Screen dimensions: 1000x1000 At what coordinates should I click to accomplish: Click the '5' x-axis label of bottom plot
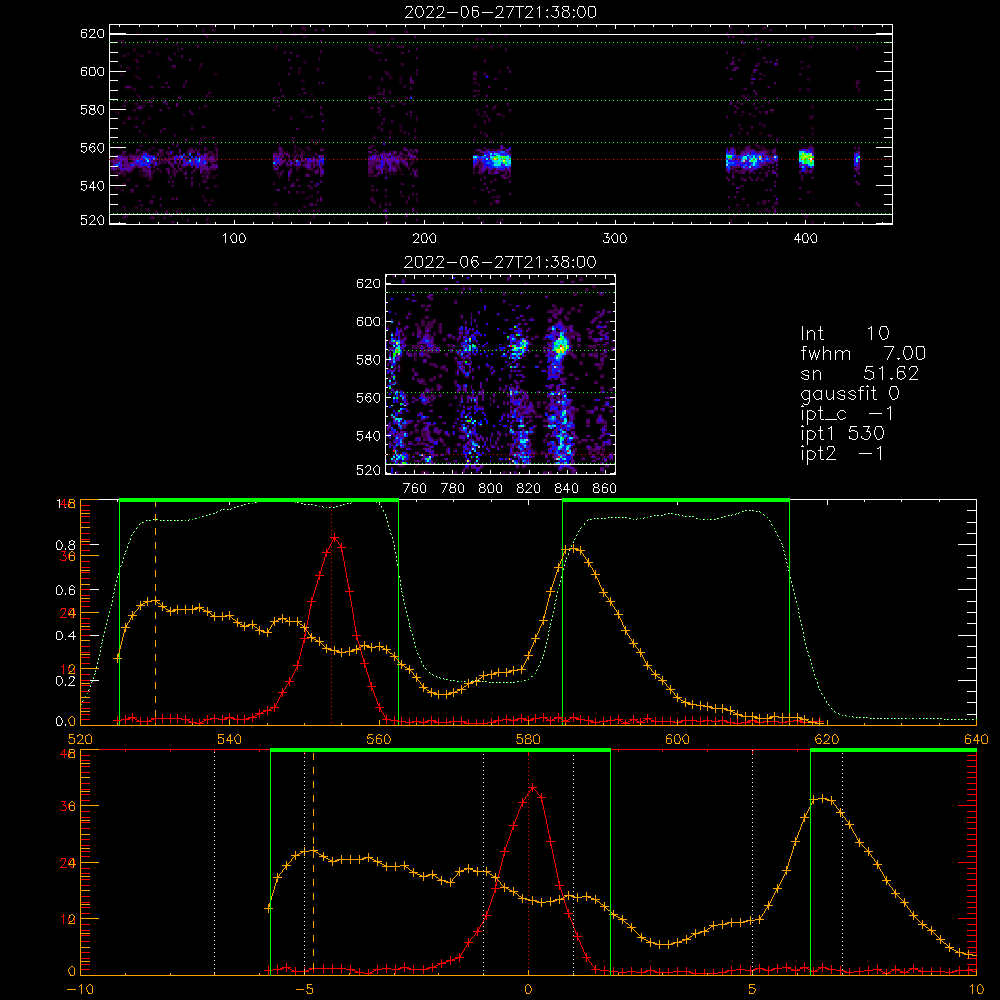753,989
